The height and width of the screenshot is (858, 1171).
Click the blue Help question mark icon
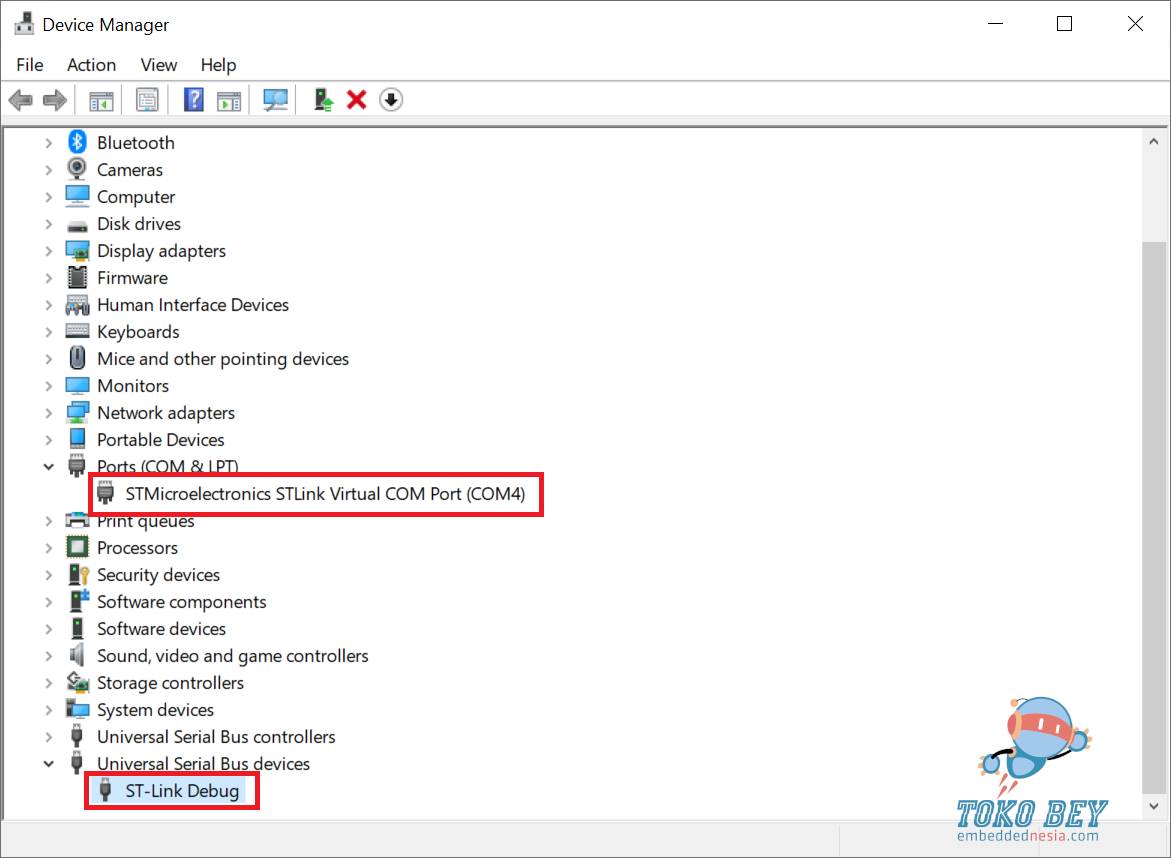(x=193, y=100)
